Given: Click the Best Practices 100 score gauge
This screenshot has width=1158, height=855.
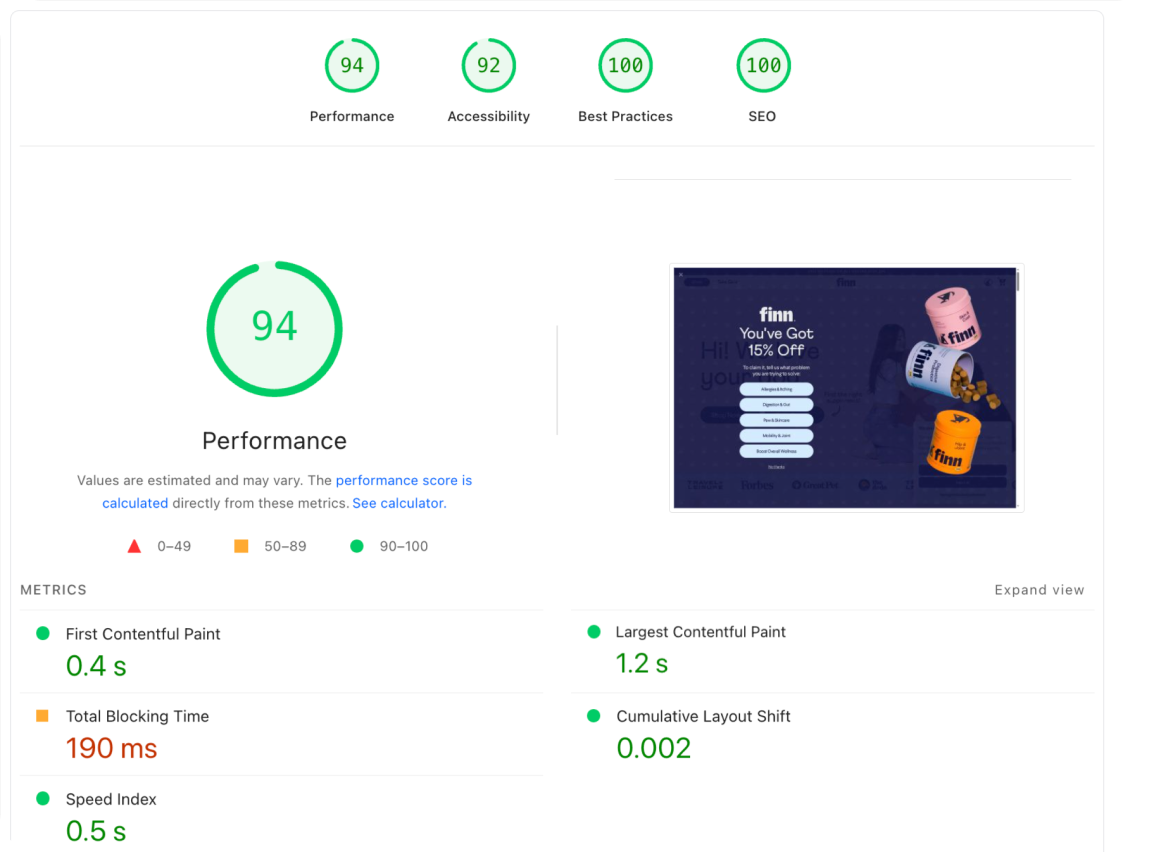Looking at the screenshot, I should click(625, 66).
